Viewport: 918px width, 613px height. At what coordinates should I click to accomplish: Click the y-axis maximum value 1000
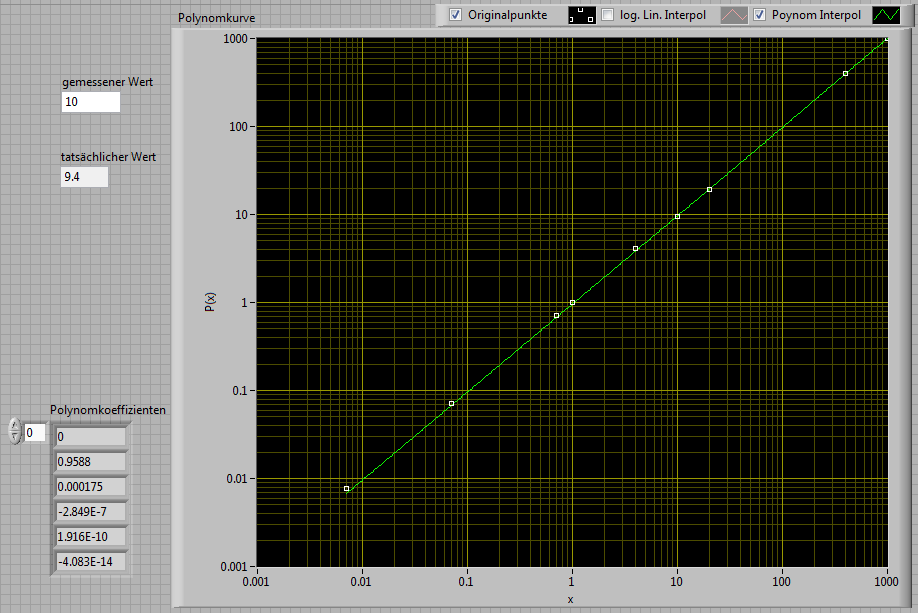[x=235, y=39]
